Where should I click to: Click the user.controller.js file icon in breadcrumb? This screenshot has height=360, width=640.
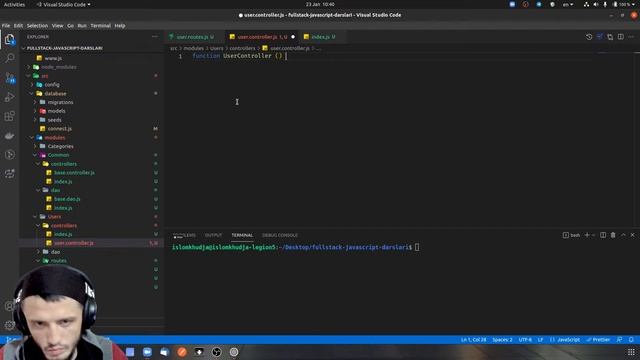coord(265,48)
